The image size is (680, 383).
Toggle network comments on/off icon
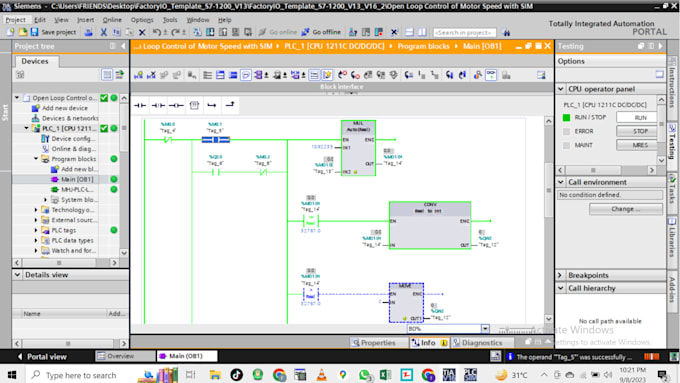tap(314, 75)
